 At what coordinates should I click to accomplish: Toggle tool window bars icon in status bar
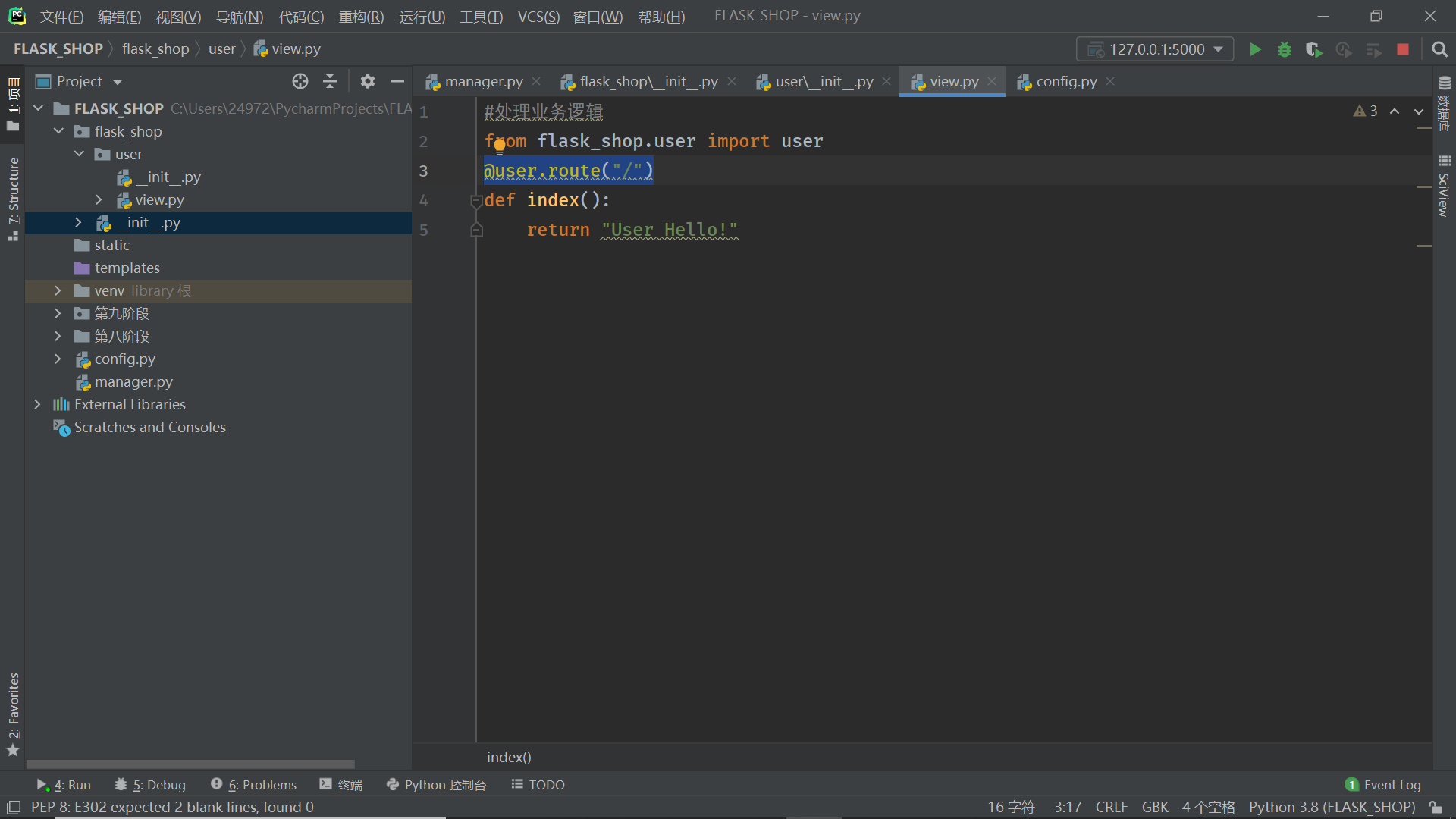tap(14, 808)
